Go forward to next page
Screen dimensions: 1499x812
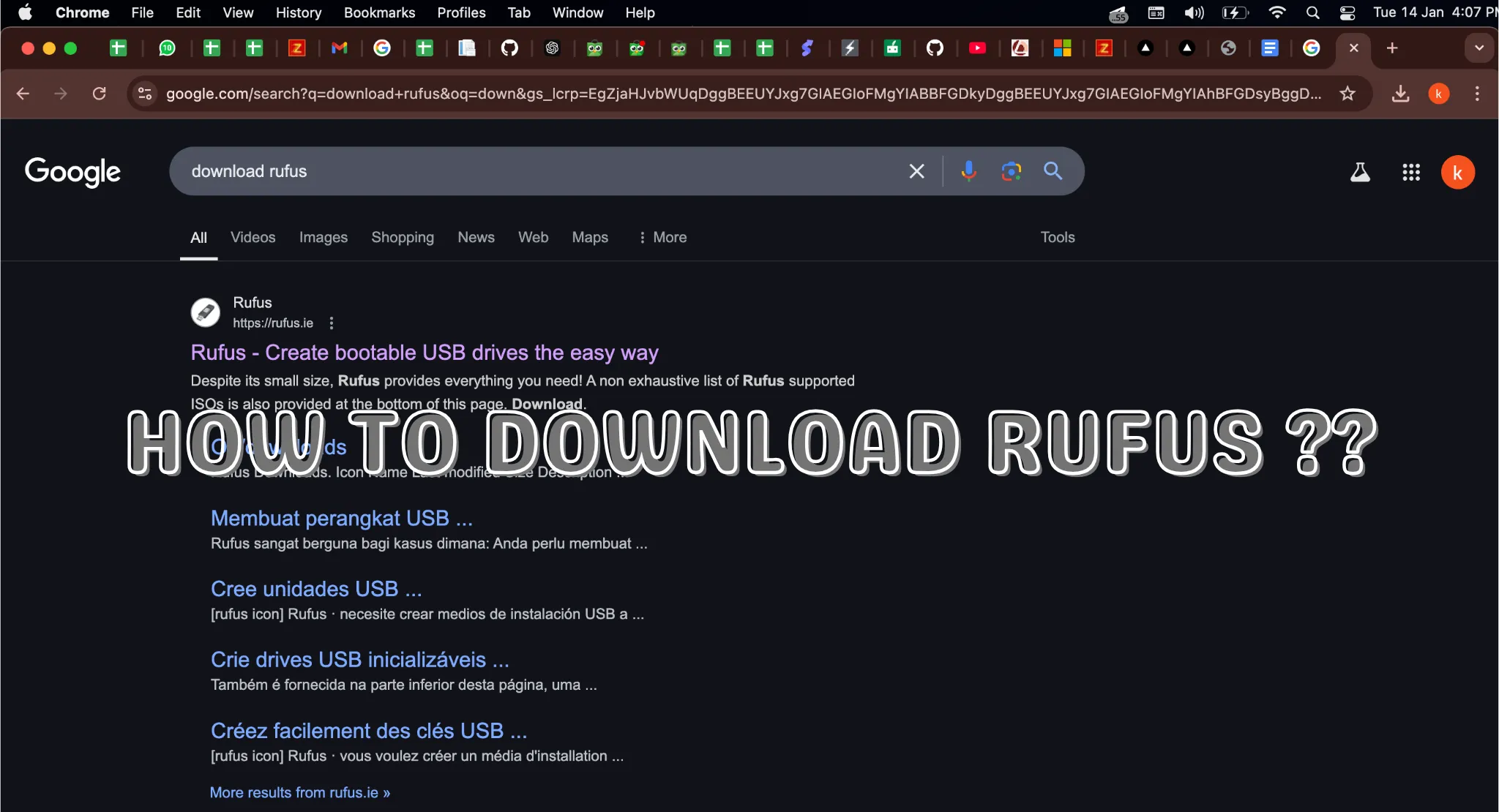point(61,94)
